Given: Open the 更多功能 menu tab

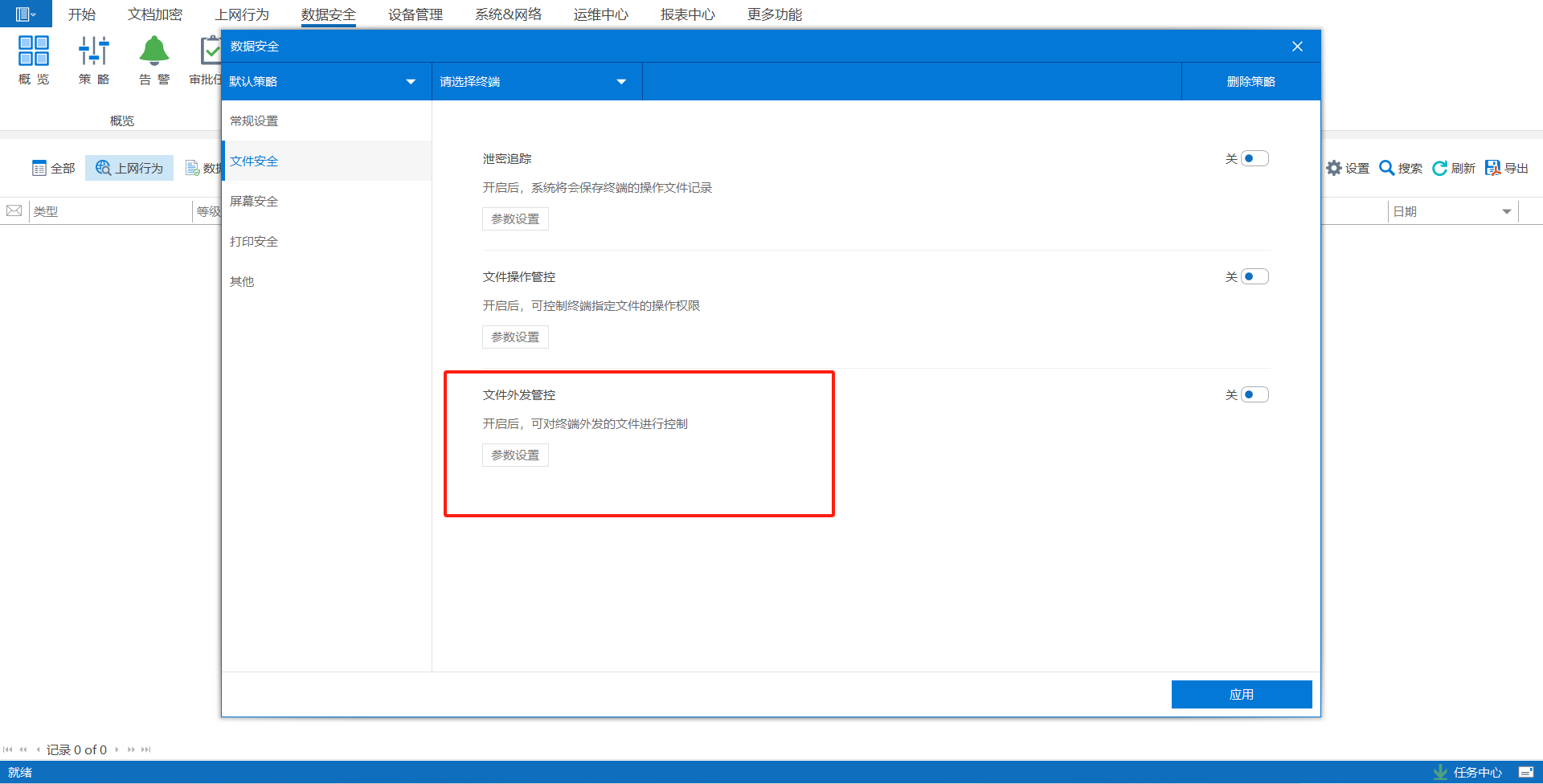Looking at the screenshot, I should [775, 14].
